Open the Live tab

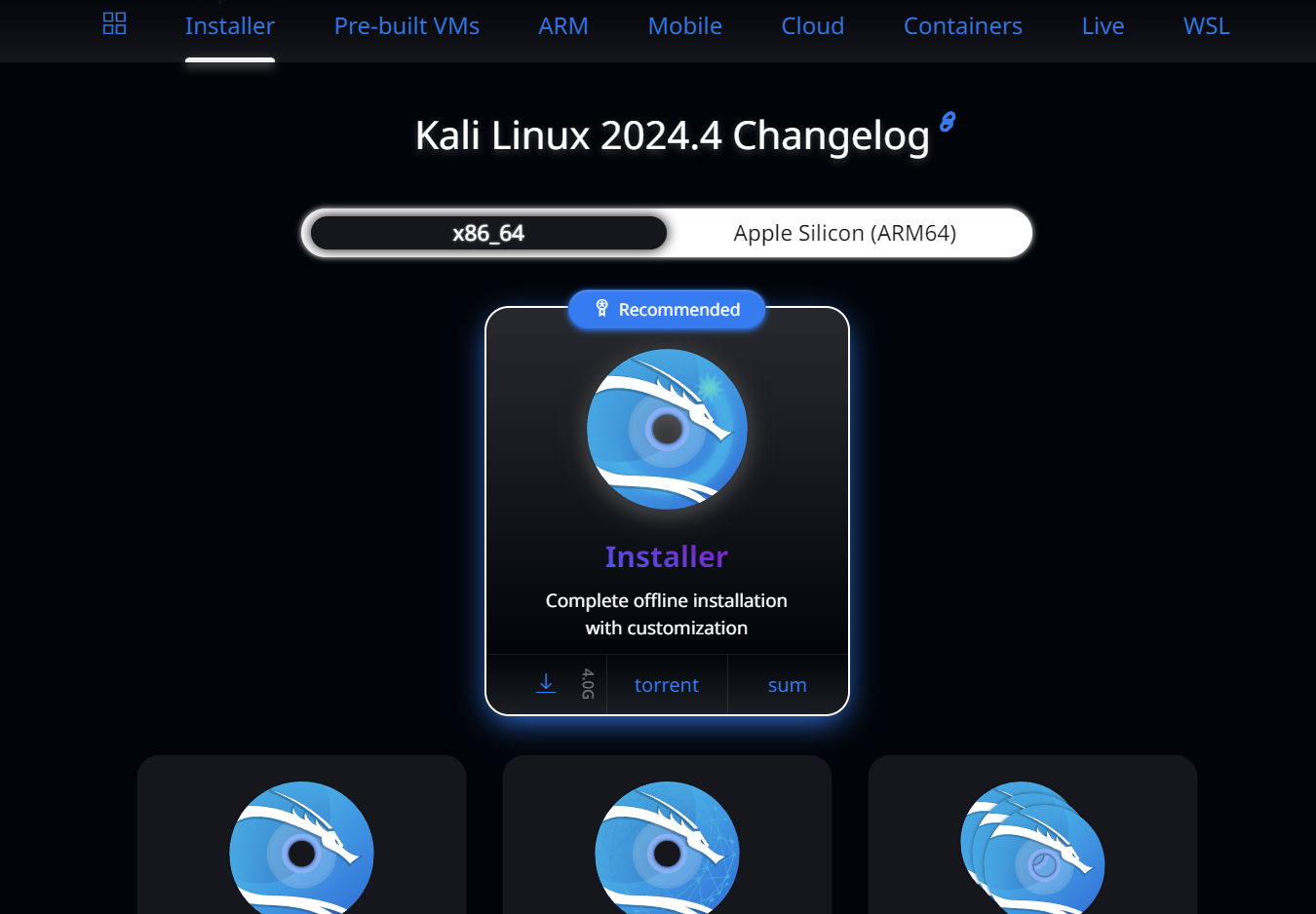(1103, 26)
